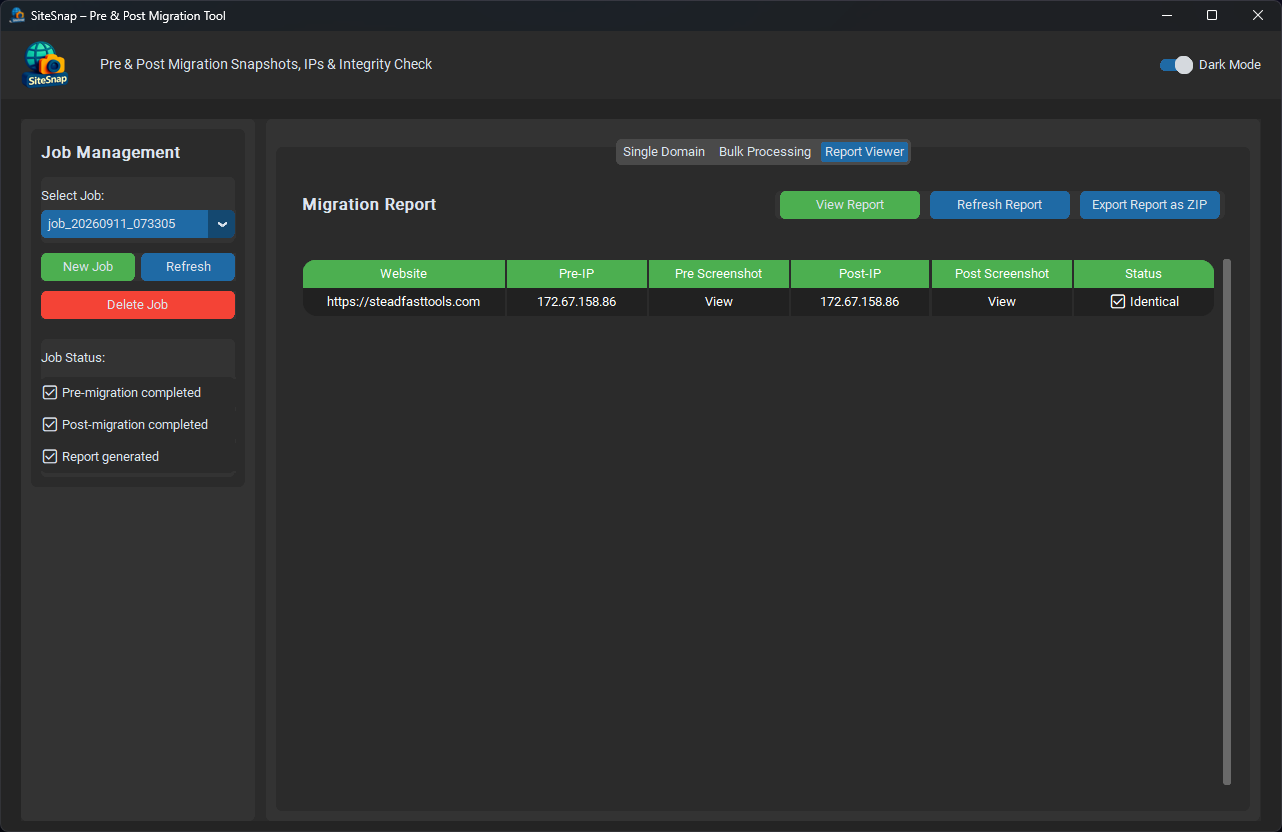This screenshot has height=832, width=1282.
Task: Click the report table vertical scrollbar
Action: coord(1227,522)
